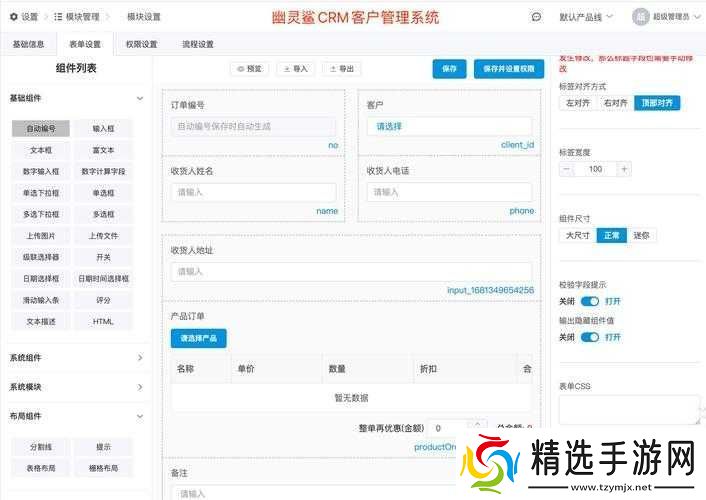706x500 pixels.
Task: Click the 请选择产品 button
Action: pos(199,338)
